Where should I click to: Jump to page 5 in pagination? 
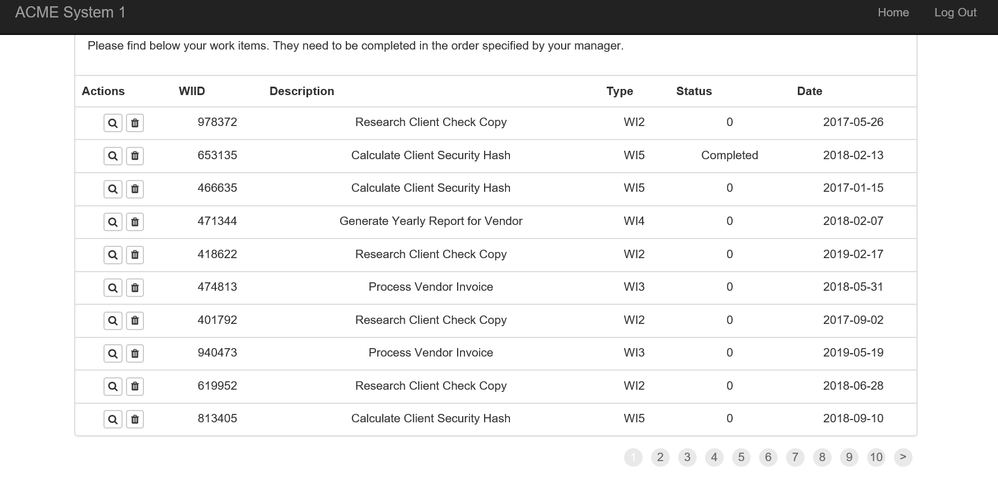[741, 457]
